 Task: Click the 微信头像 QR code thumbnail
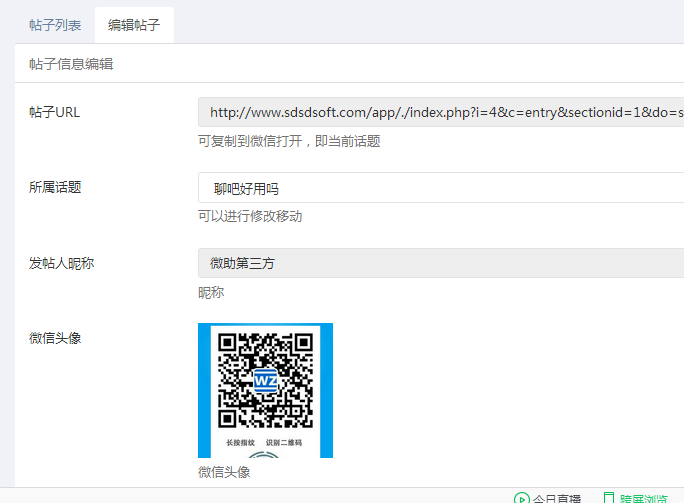(265, 390)
